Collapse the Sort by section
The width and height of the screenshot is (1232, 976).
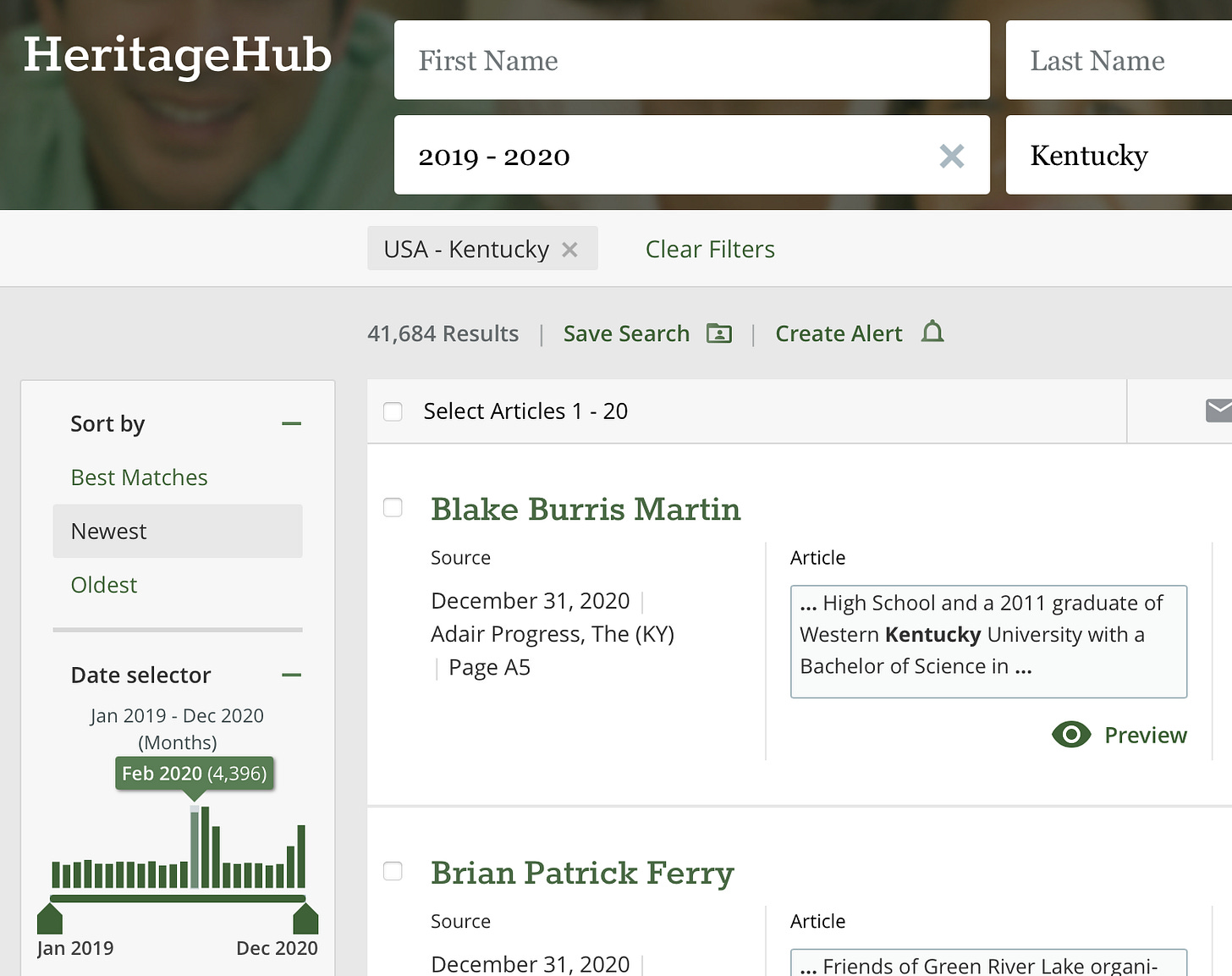291,423
